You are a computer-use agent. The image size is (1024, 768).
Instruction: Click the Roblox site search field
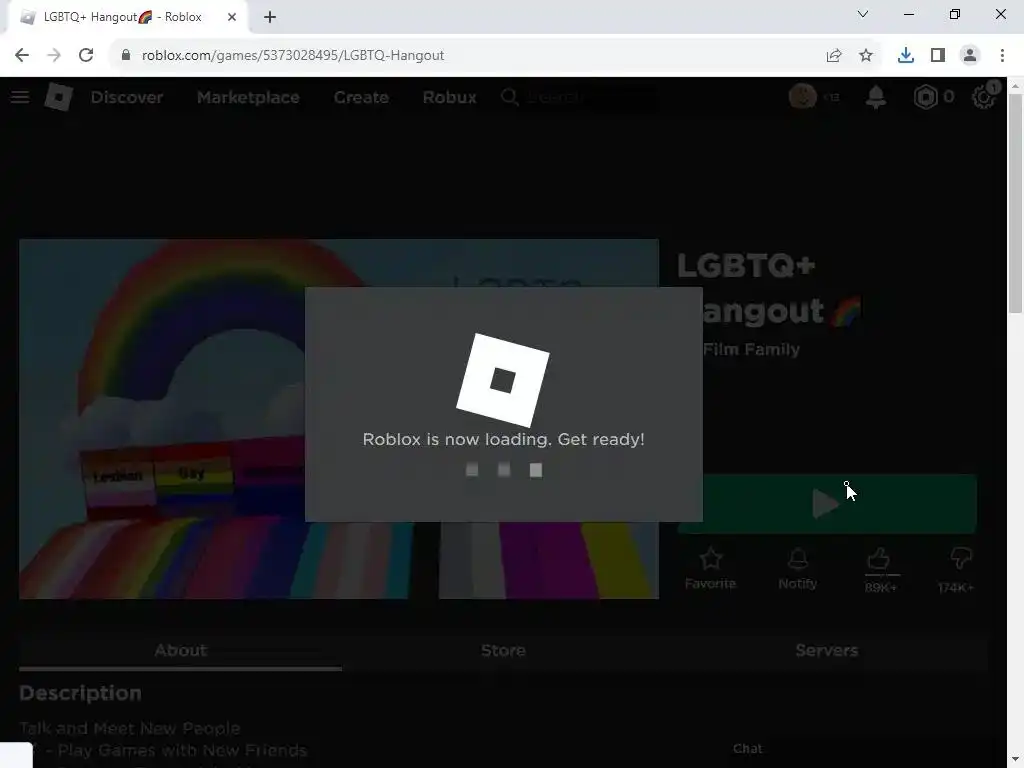click(579, 97)
